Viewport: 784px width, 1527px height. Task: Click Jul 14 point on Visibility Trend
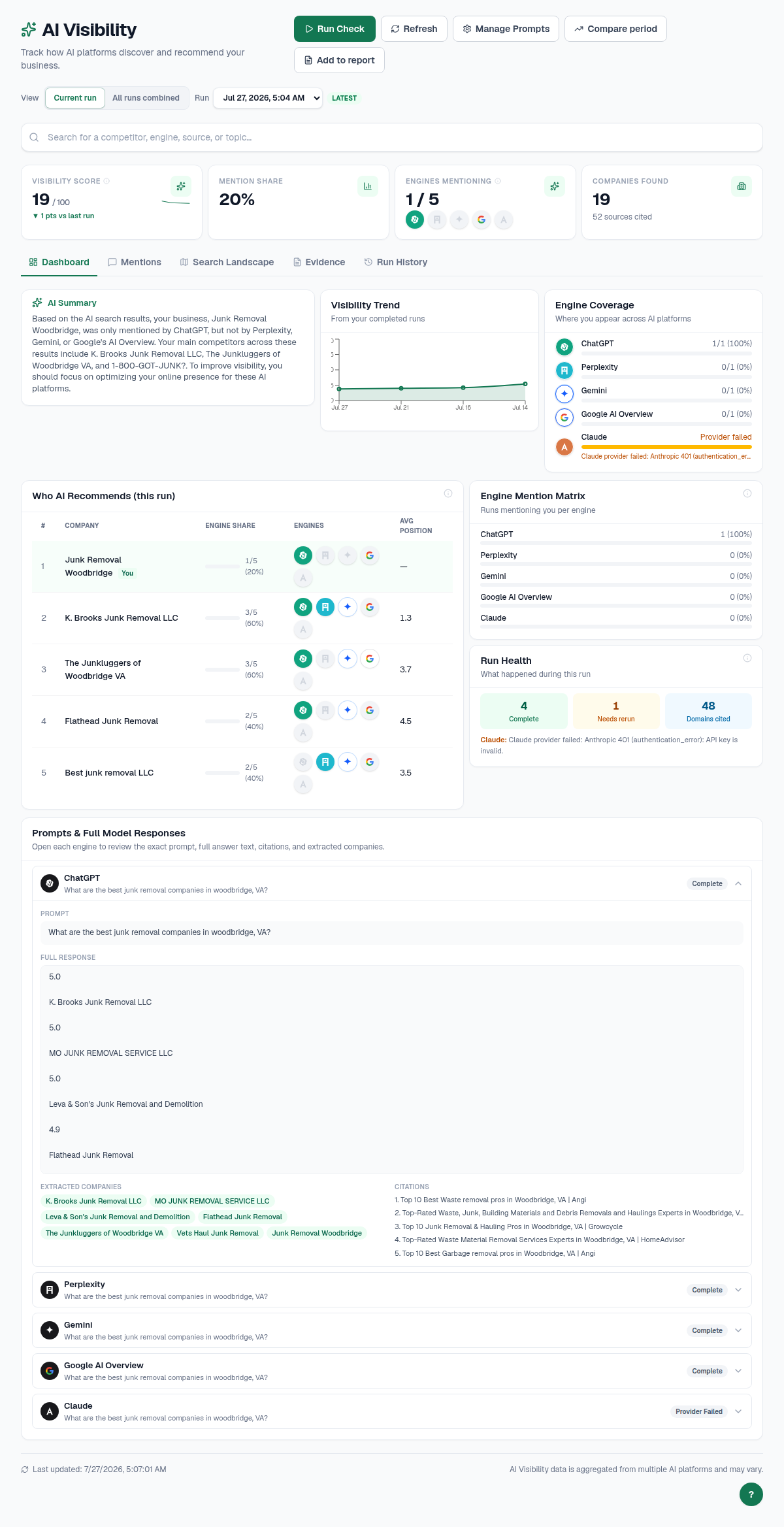tap(525, 384)
